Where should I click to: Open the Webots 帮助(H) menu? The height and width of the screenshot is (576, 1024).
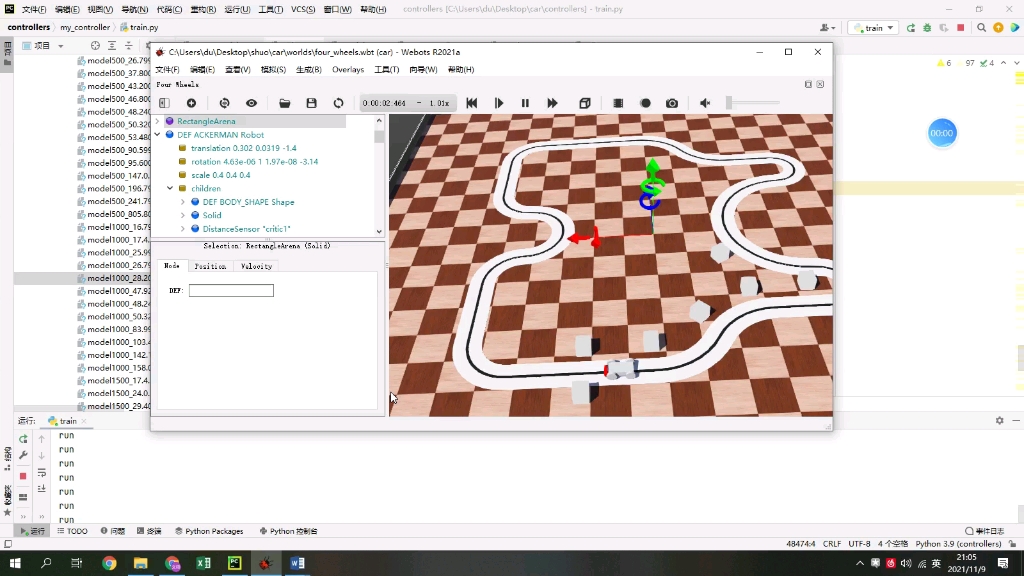point(461,69)
